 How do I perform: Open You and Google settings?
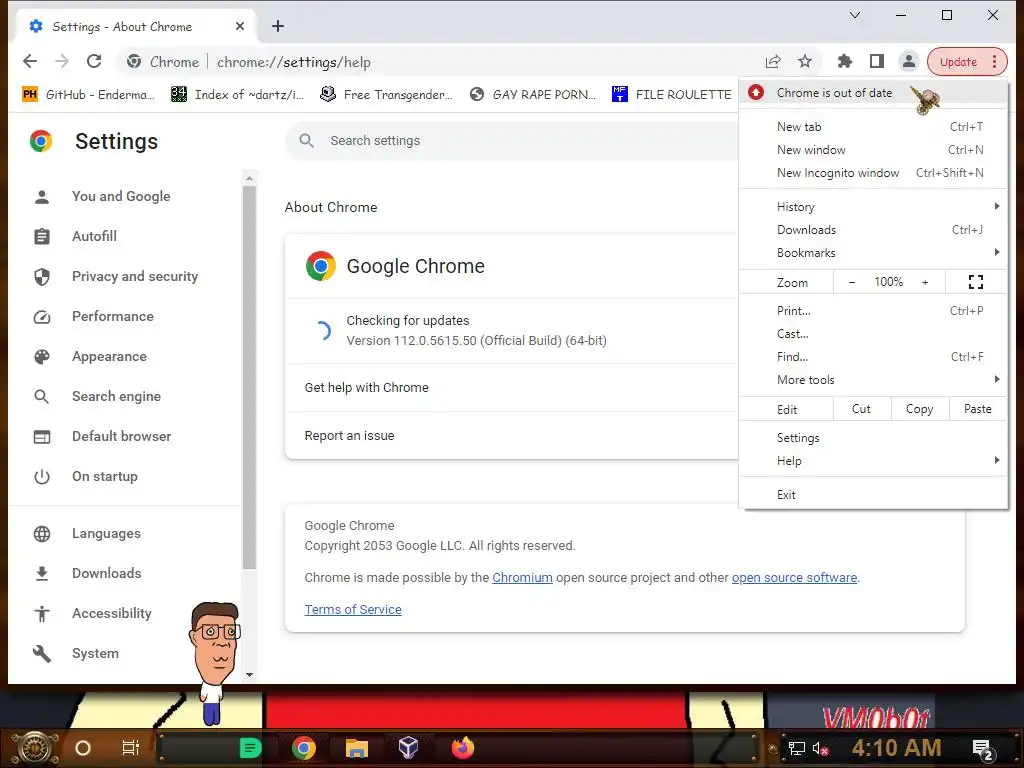point(121,196)
